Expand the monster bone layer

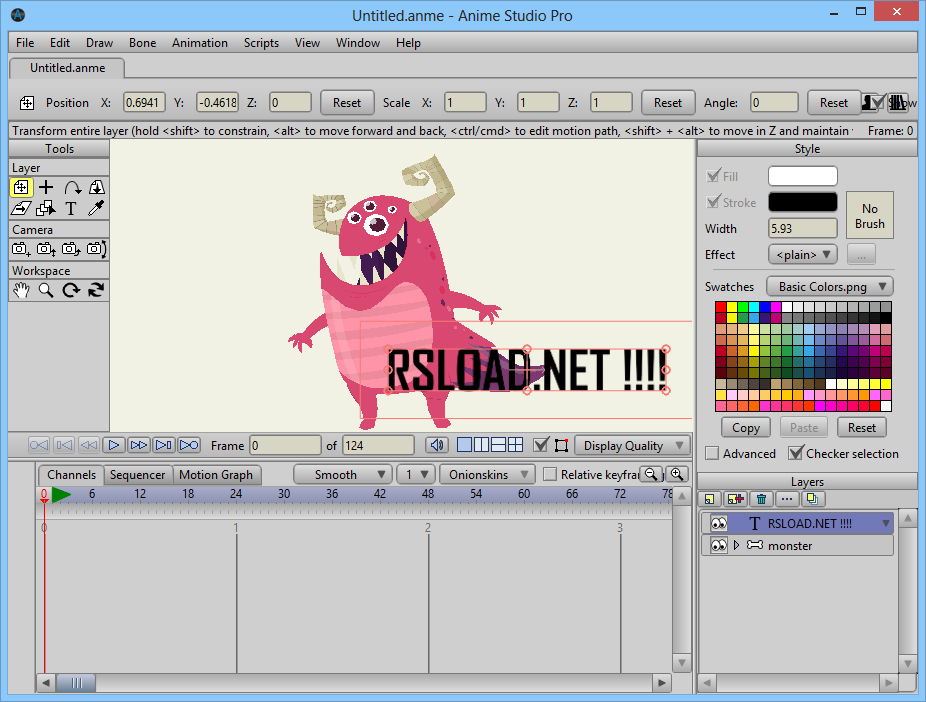pyautogui.click(x=736, y=546)
